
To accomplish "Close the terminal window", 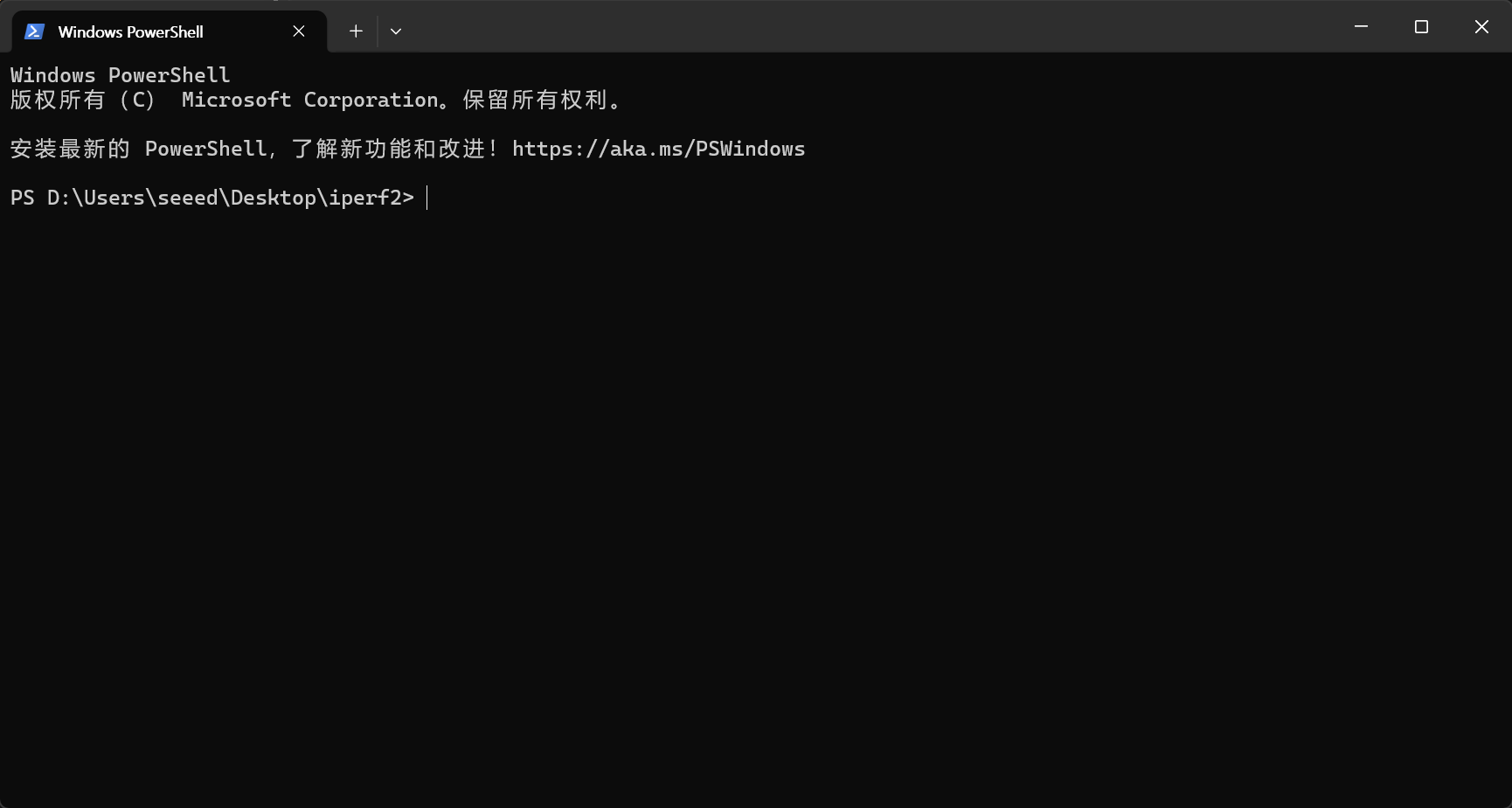I will 1481,27.
